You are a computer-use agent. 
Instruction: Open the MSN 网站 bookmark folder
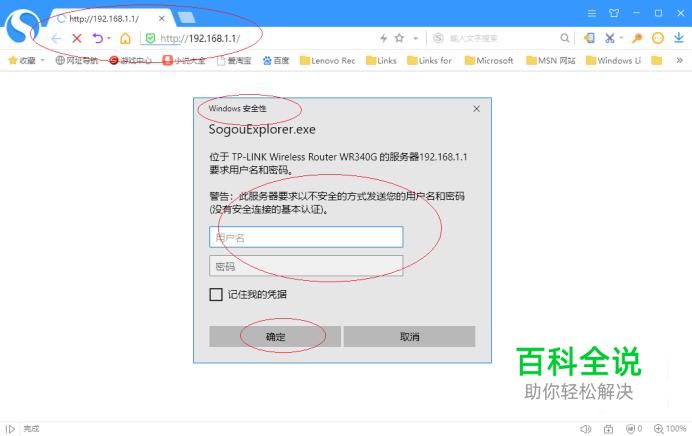coord(551,60)
